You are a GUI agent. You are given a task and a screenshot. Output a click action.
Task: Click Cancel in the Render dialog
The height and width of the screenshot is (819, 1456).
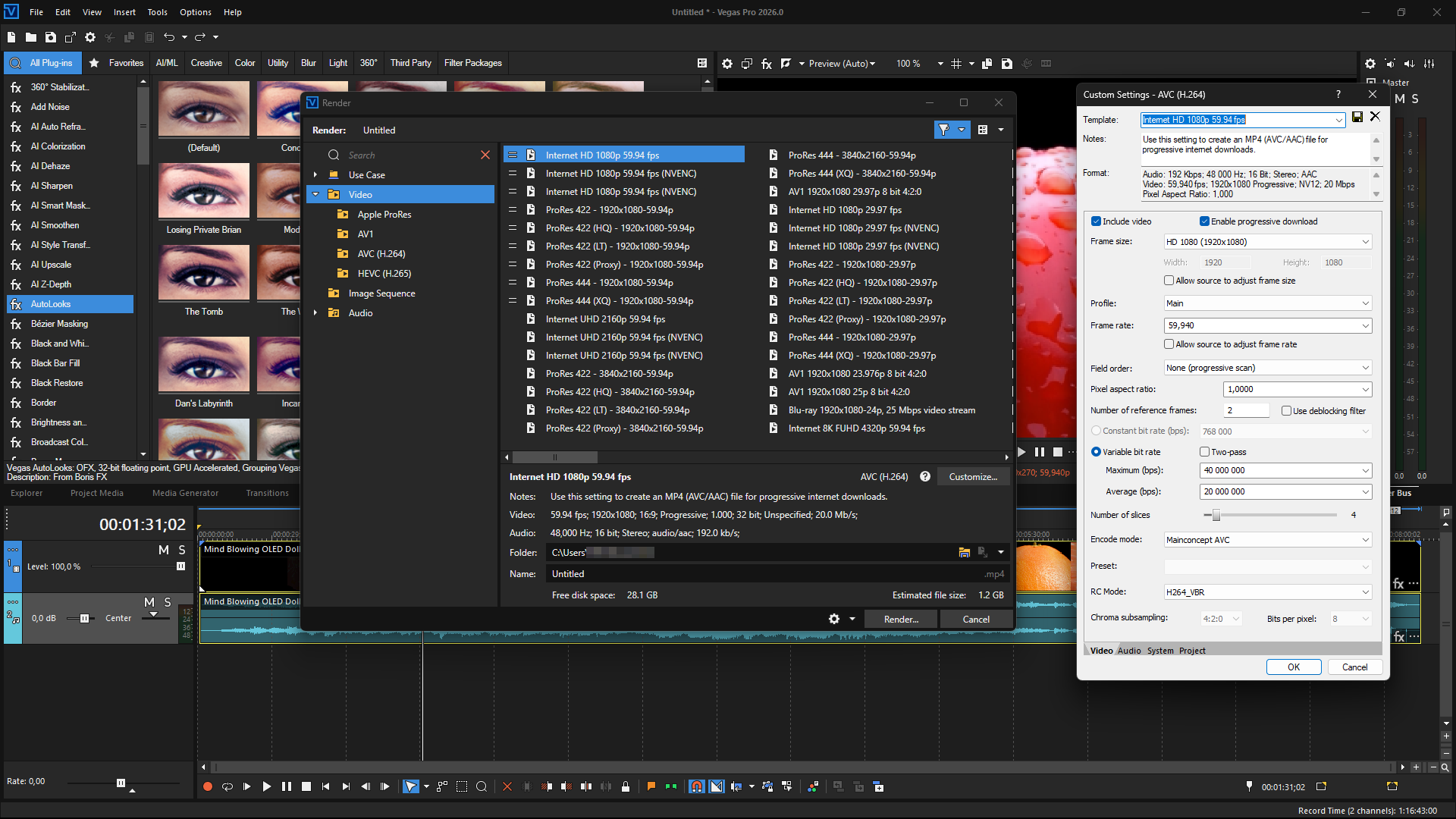coord(976,620)
